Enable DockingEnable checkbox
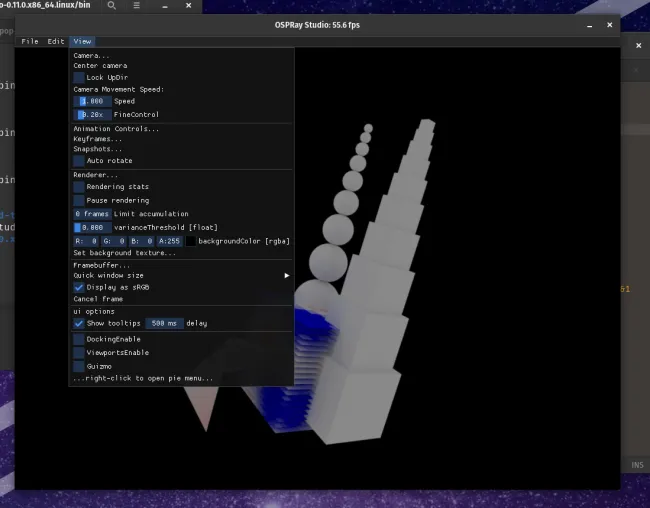The height and width of the screenshot is (508, 650). click(x=79, y=339)
